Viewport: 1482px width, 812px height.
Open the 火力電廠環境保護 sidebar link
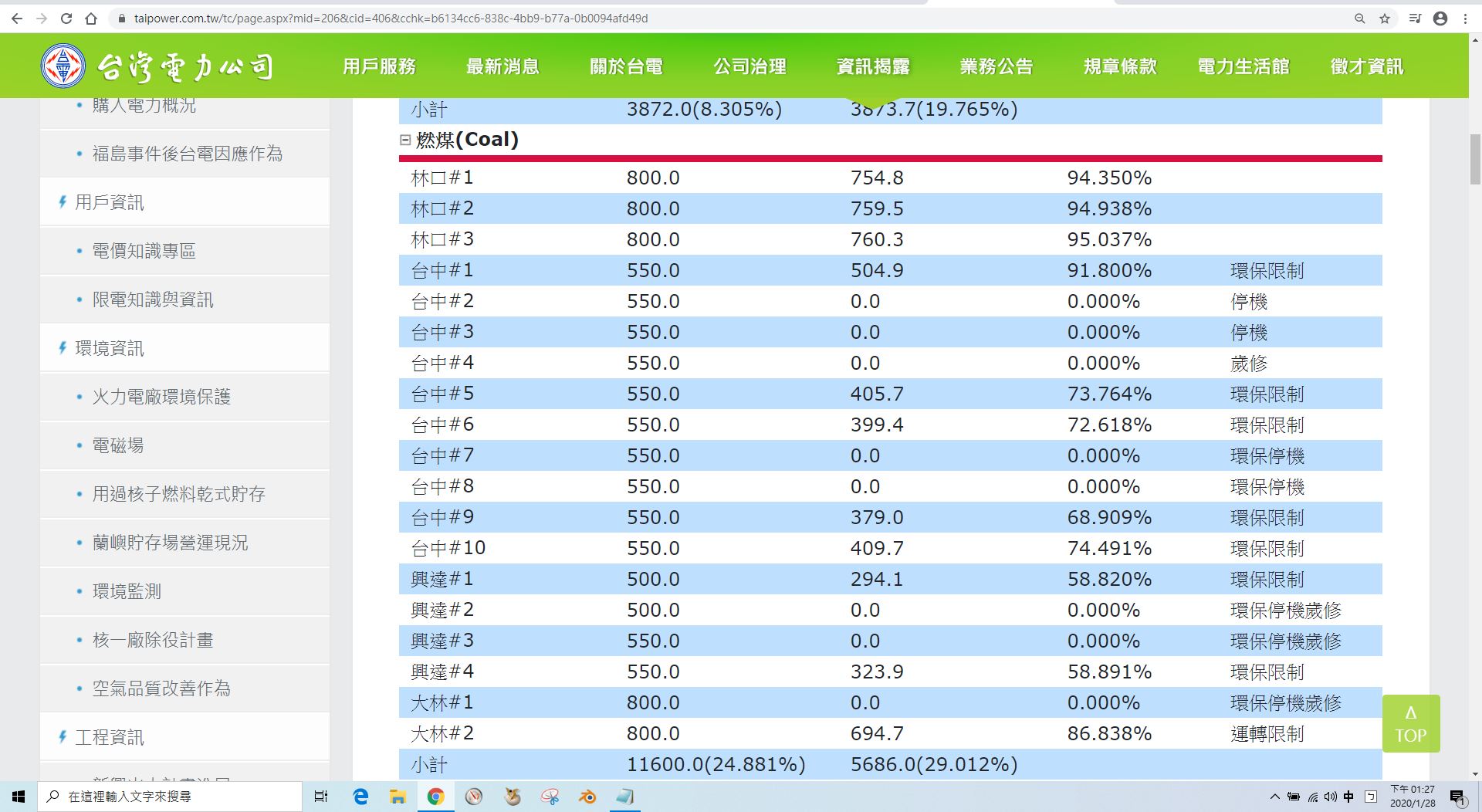pyautogui.click(x=161, y=397)
